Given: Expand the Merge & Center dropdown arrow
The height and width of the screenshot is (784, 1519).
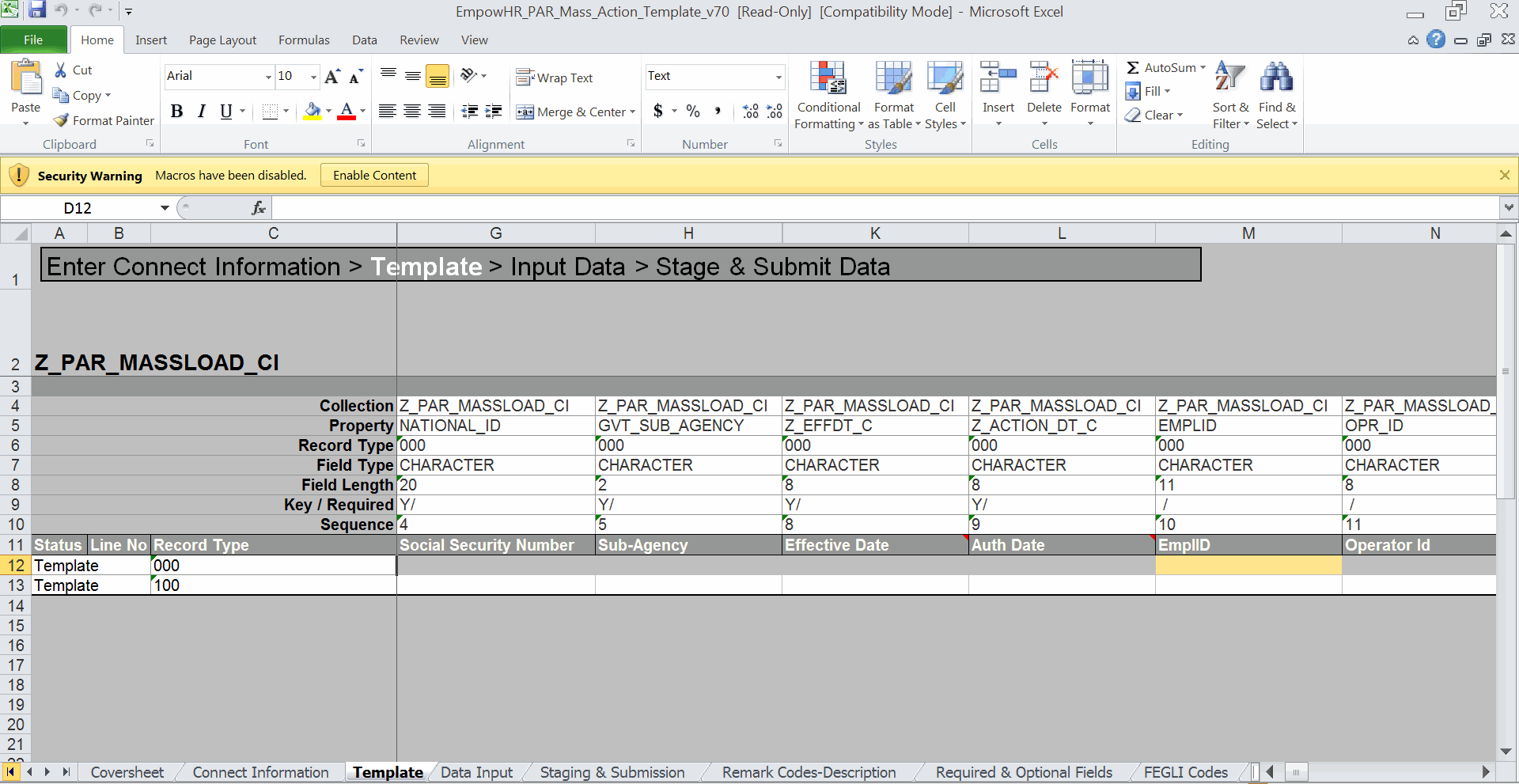Looking at the screenshot, I should coord(632,112).
